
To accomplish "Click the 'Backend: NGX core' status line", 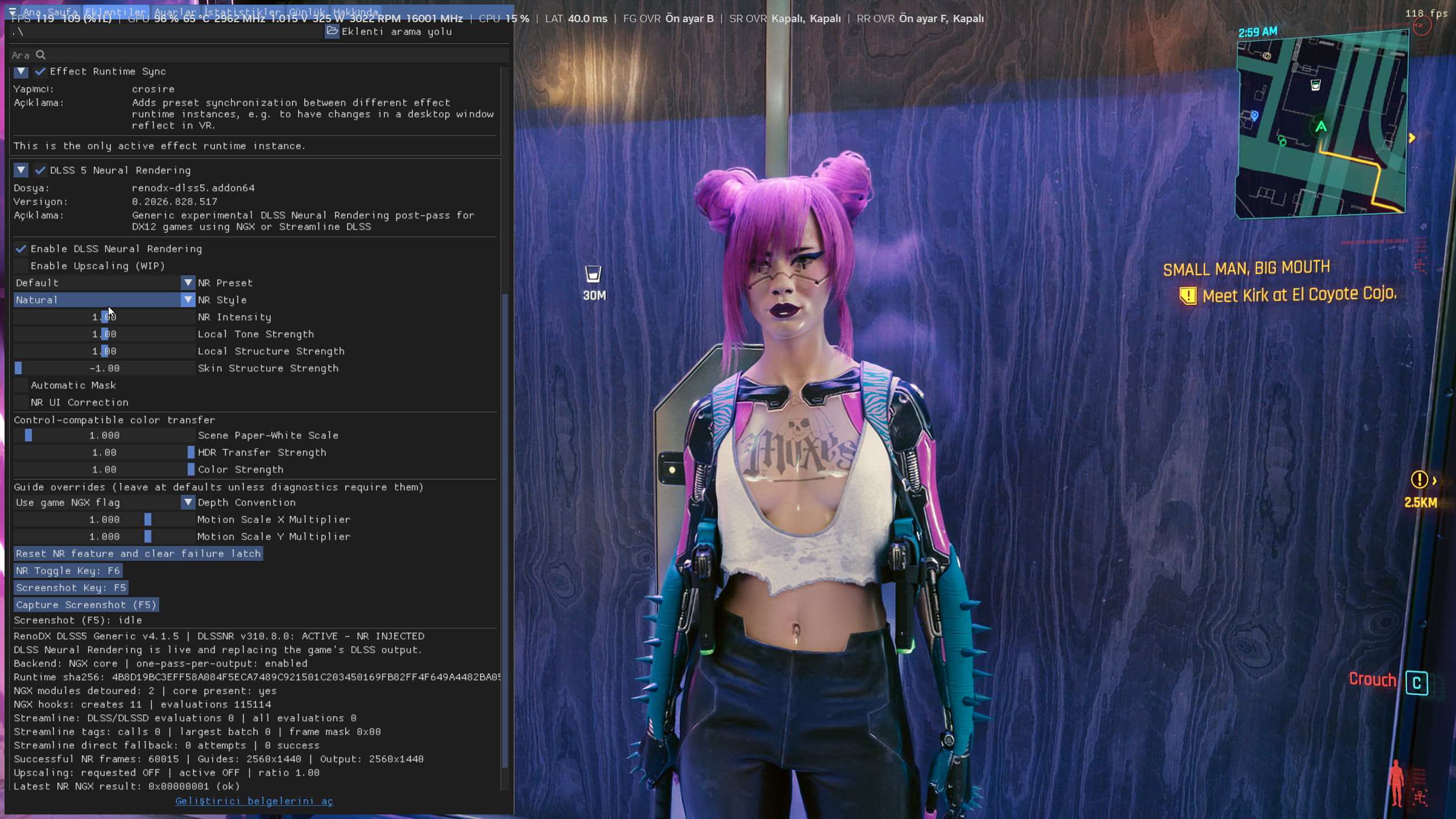I will pyautogui.click(x=160, y=664).
